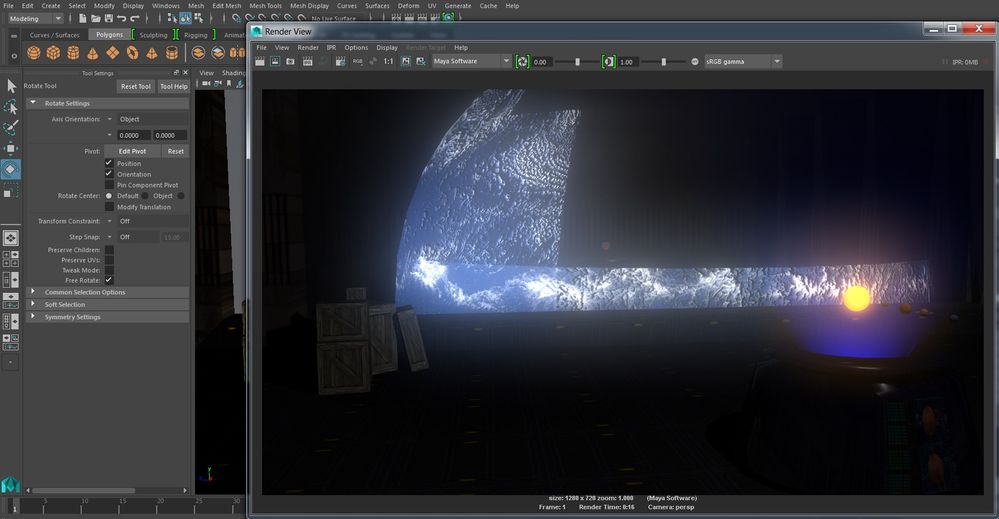The image size is (999, 519).
Task: Collapse the Rotate Settings section
Action: [x=107, y=103]
